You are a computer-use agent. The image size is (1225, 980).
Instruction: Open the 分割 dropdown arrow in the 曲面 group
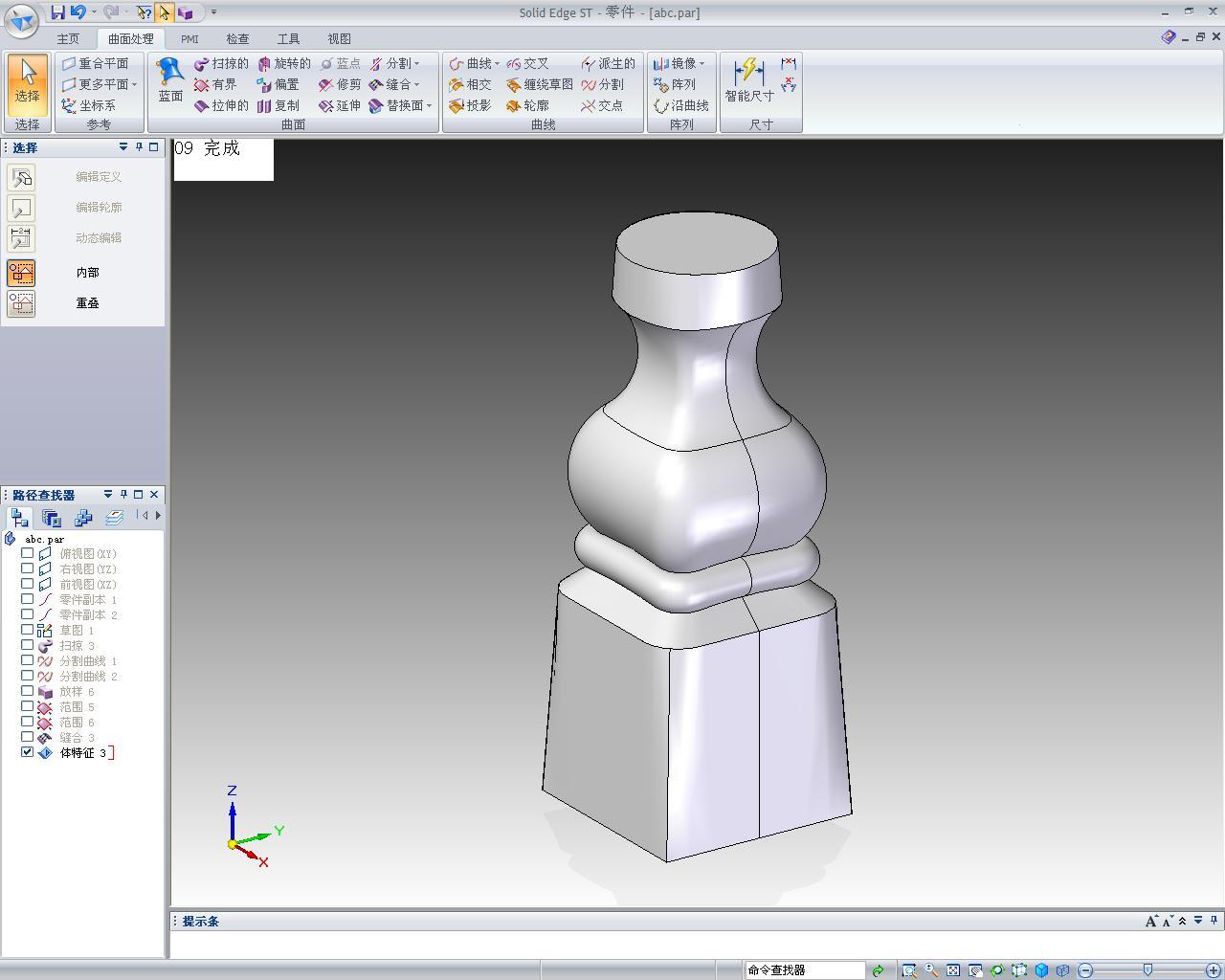tap(416, 64)
